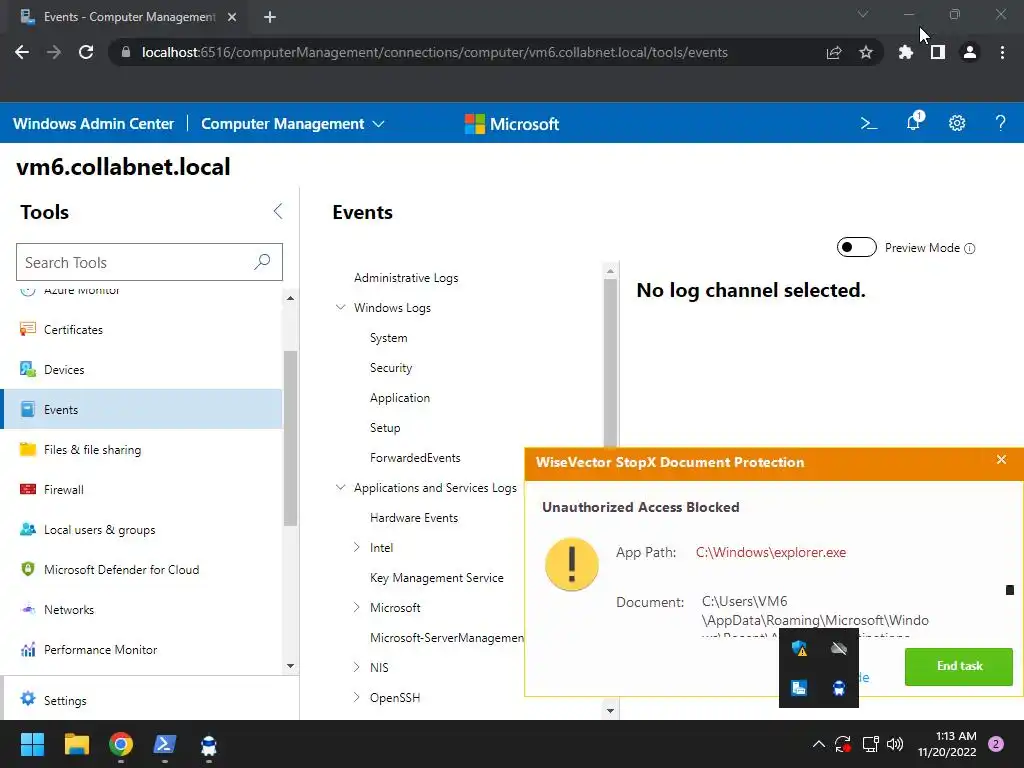Open a new browser tab
The height and width of the screenshot is (768, 1024).
[x=270, y=17]
